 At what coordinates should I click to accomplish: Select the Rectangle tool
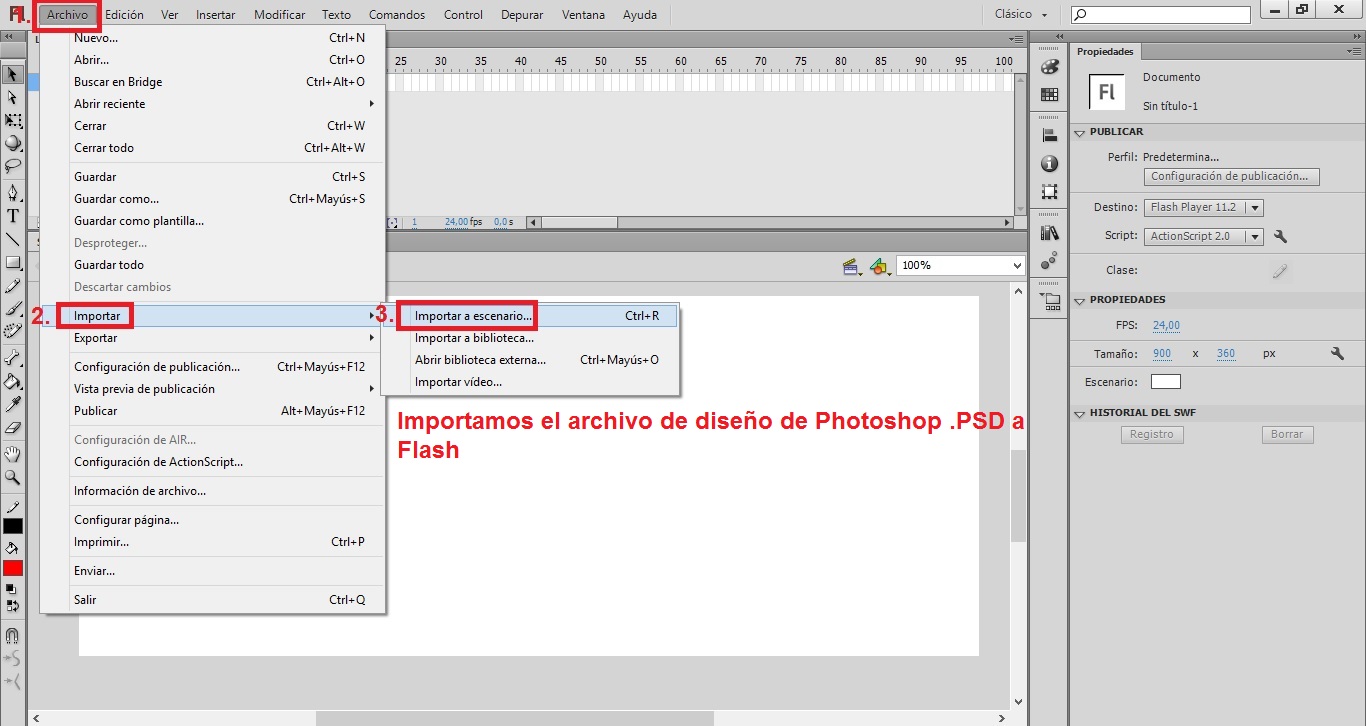(13, 262)
